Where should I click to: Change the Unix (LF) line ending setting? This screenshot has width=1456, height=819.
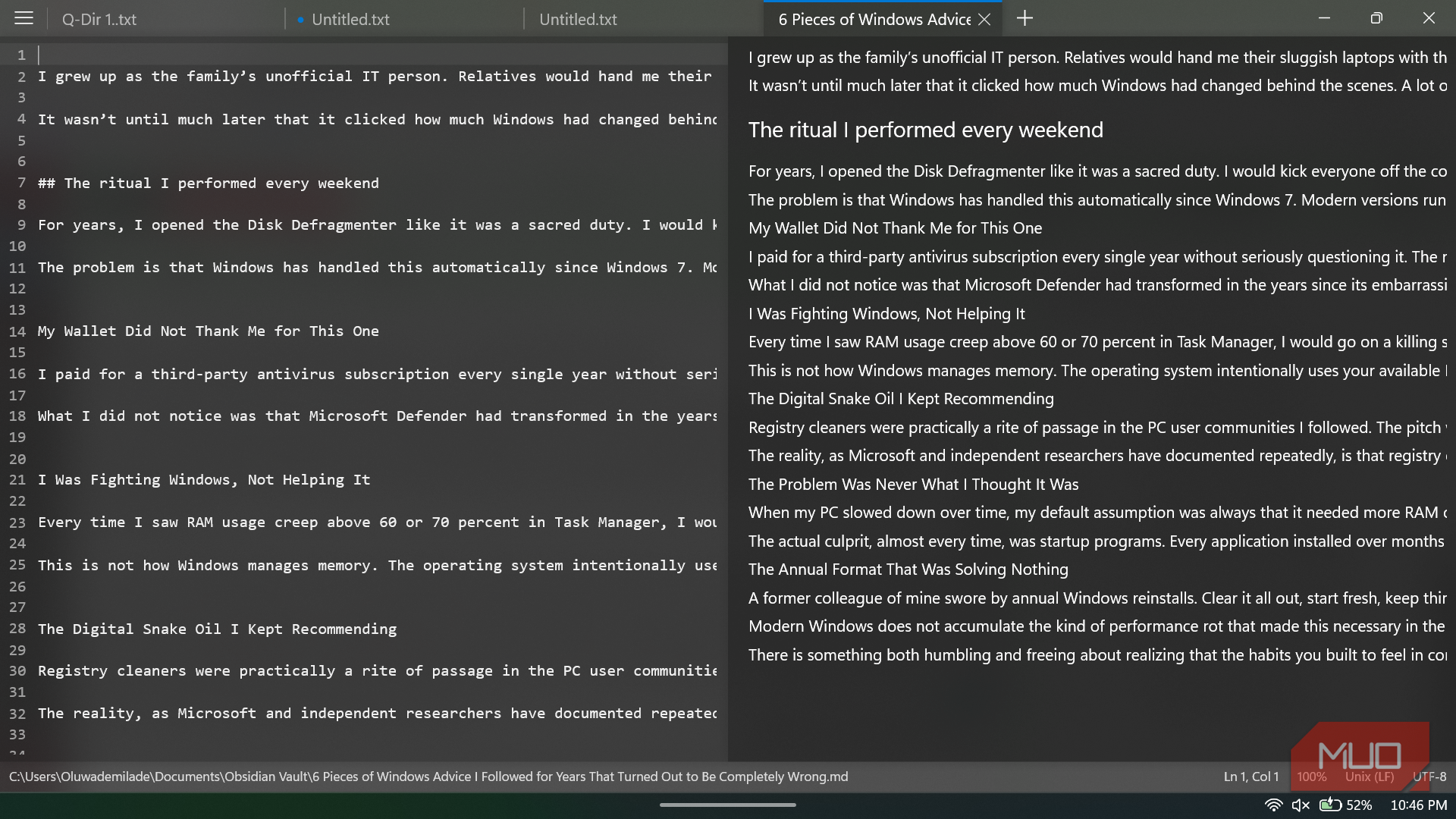pos(1370,777)
